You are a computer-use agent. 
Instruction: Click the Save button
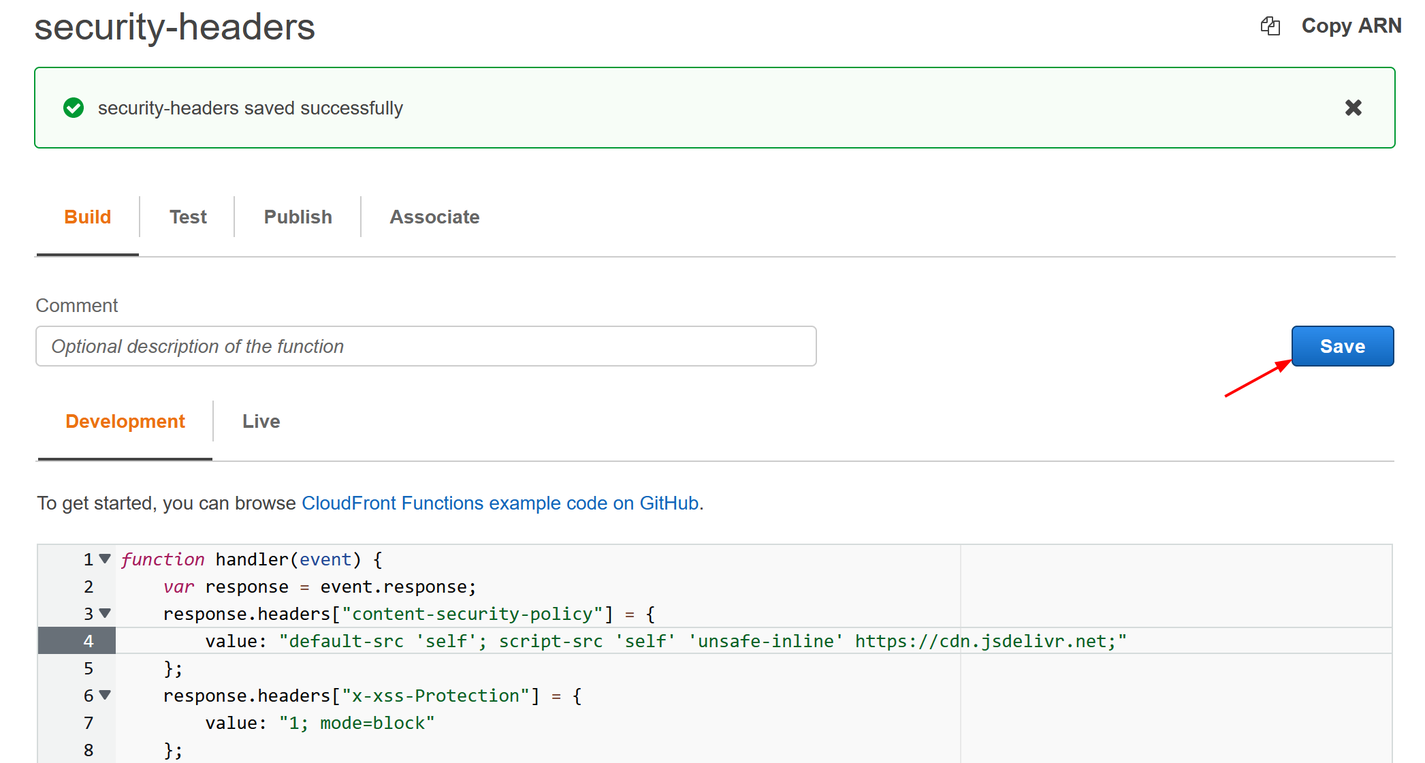click(1342, 345)
